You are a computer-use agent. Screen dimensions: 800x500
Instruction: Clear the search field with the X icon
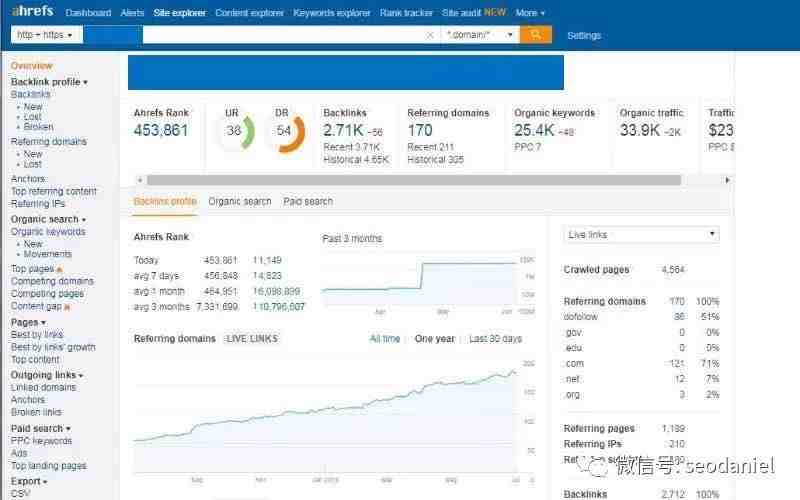pyautogui.click(x=430, y=35)
